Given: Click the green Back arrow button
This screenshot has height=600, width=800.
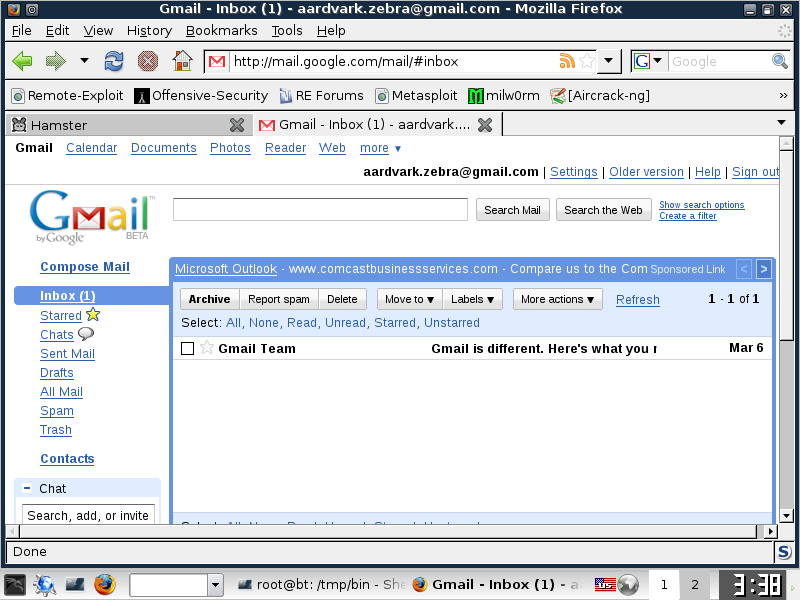Looking at the screenshot, I should tap(22, 61).
